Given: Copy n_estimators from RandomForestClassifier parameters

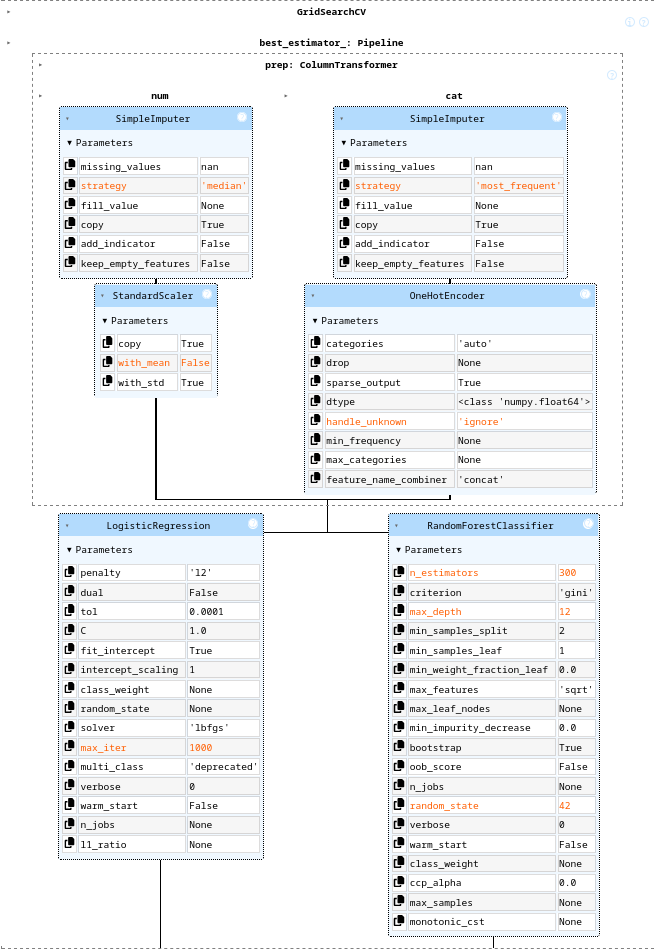Looking at the screenshot, I should [x=400, y=573].
